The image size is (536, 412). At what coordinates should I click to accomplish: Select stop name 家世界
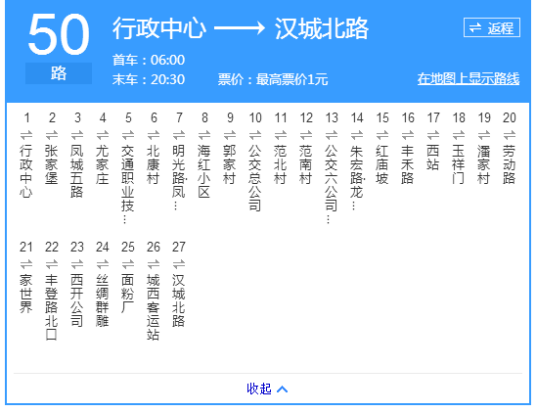26,294
